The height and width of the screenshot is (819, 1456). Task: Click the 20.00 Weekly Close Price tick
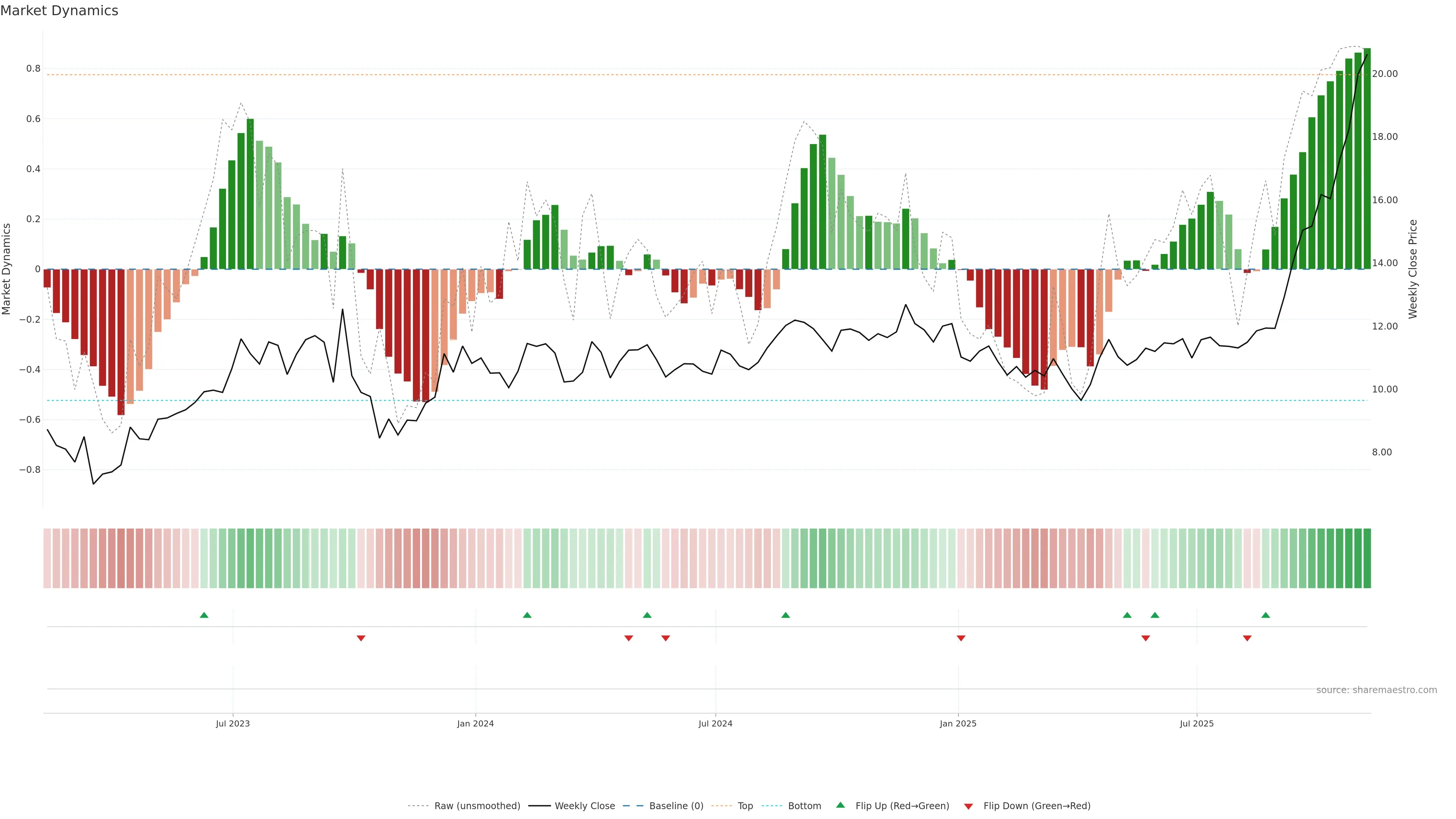point(1385,74)
